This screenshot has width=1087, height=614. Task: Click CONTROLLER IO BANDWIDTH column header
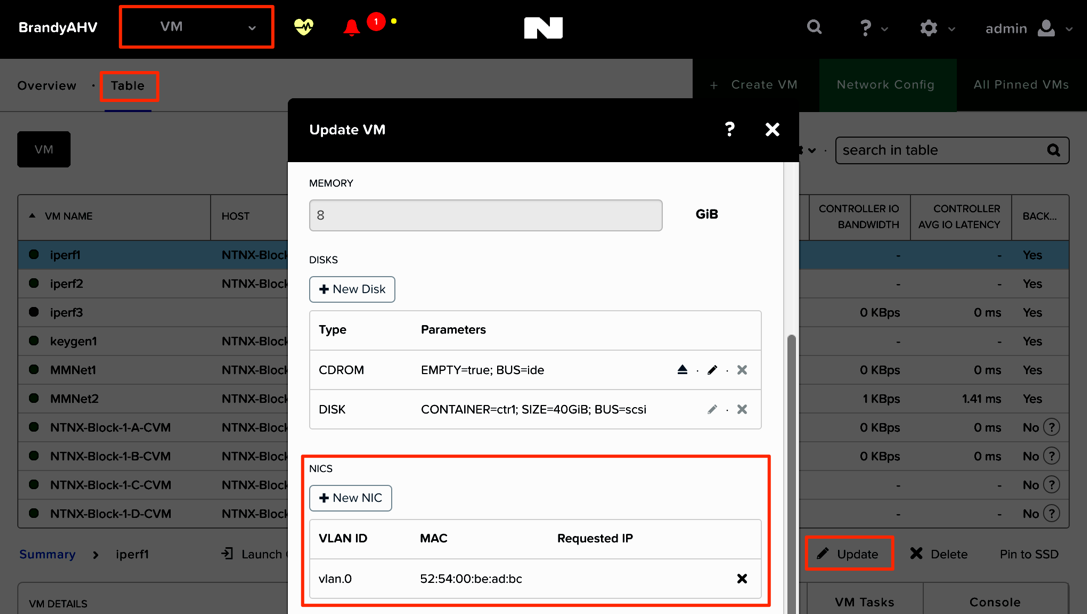[859, 216]
